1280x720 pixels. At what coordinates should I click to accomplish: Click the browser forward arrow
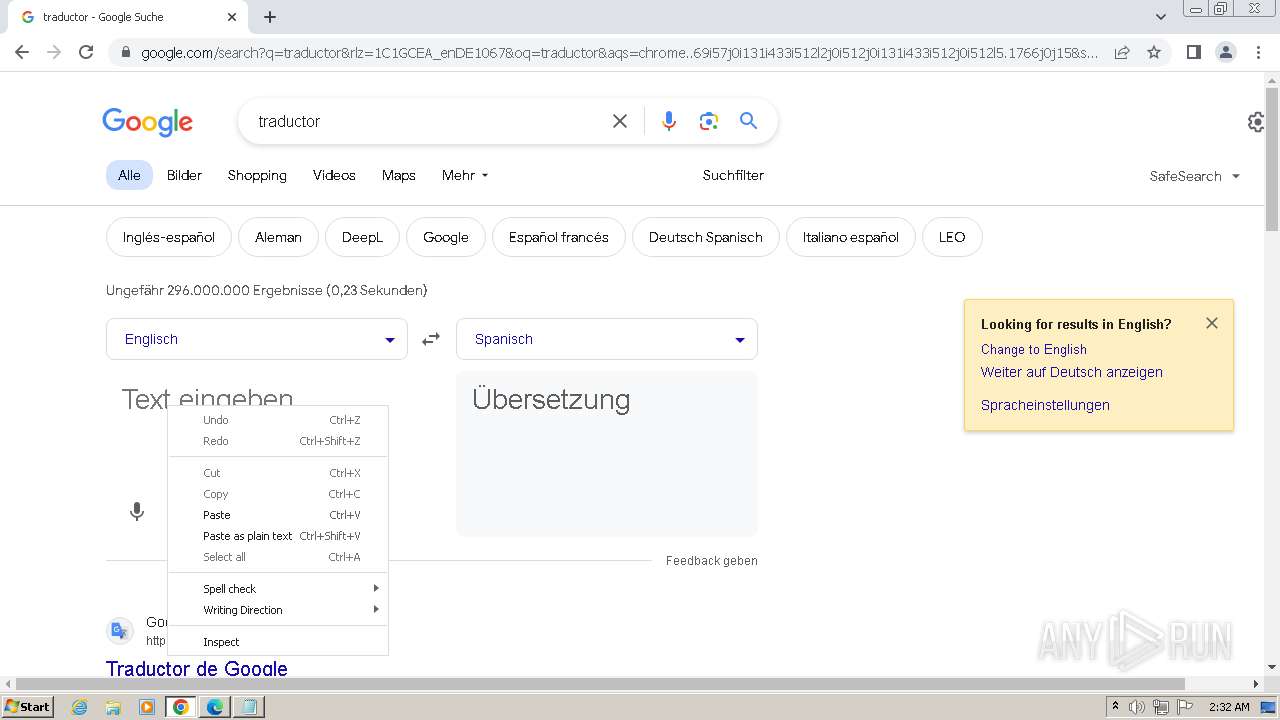click(54, 52)
